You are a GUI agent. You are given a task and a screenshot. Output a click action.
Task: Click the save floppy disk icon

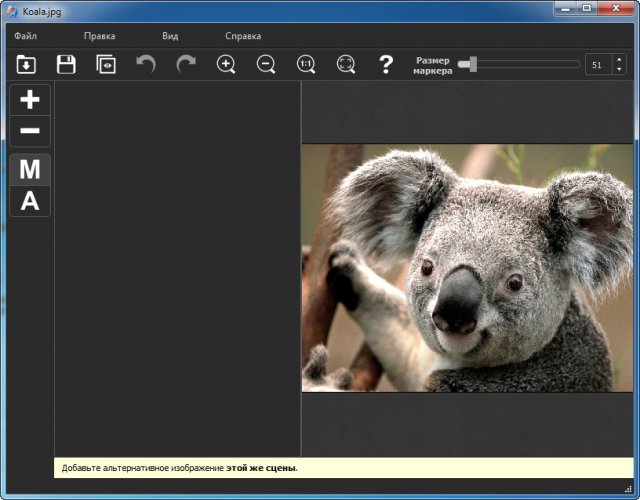coord(66,65)
